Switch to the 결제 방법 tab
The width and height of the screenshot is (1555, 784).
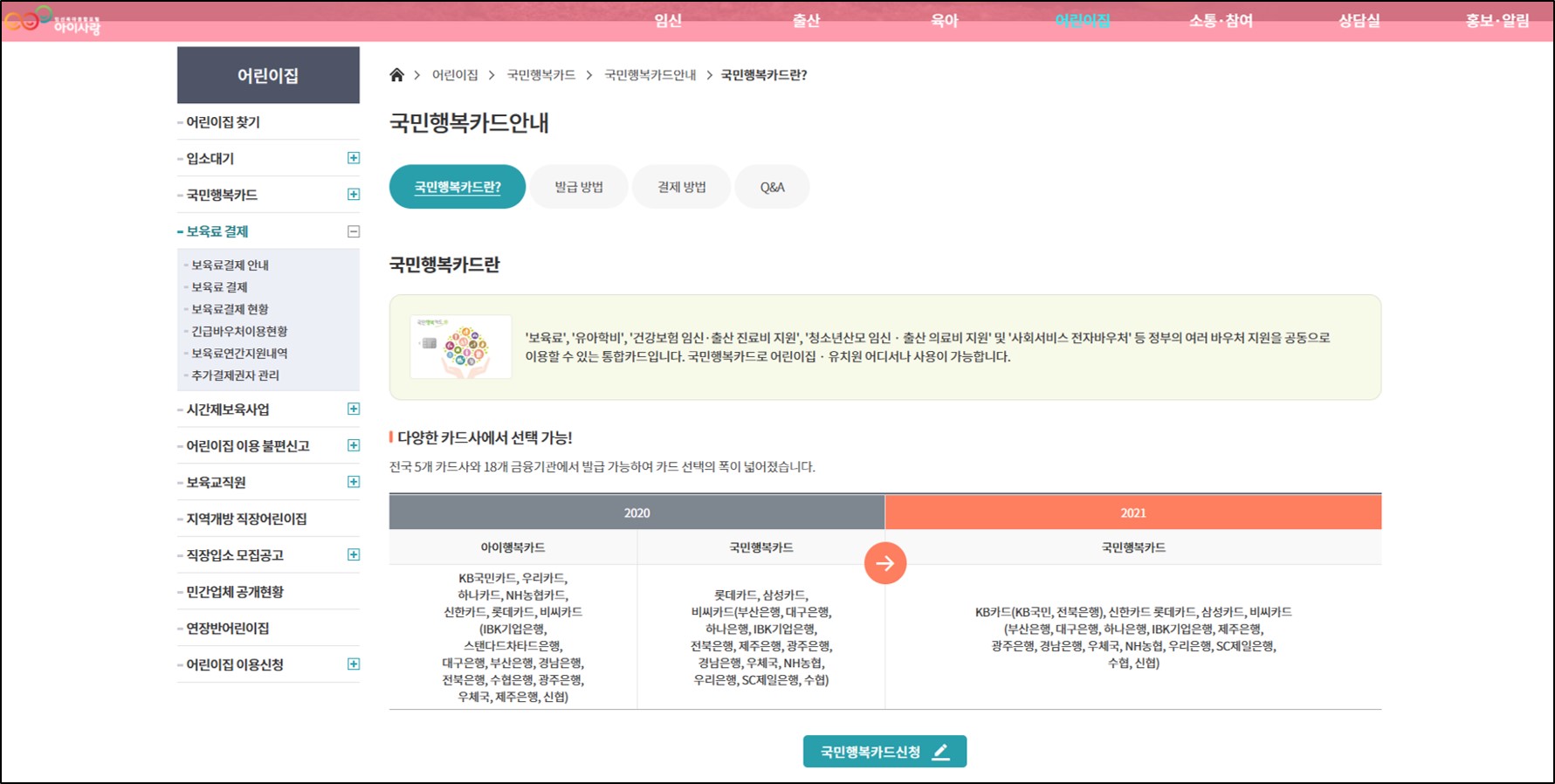click(x=682, y=187)
